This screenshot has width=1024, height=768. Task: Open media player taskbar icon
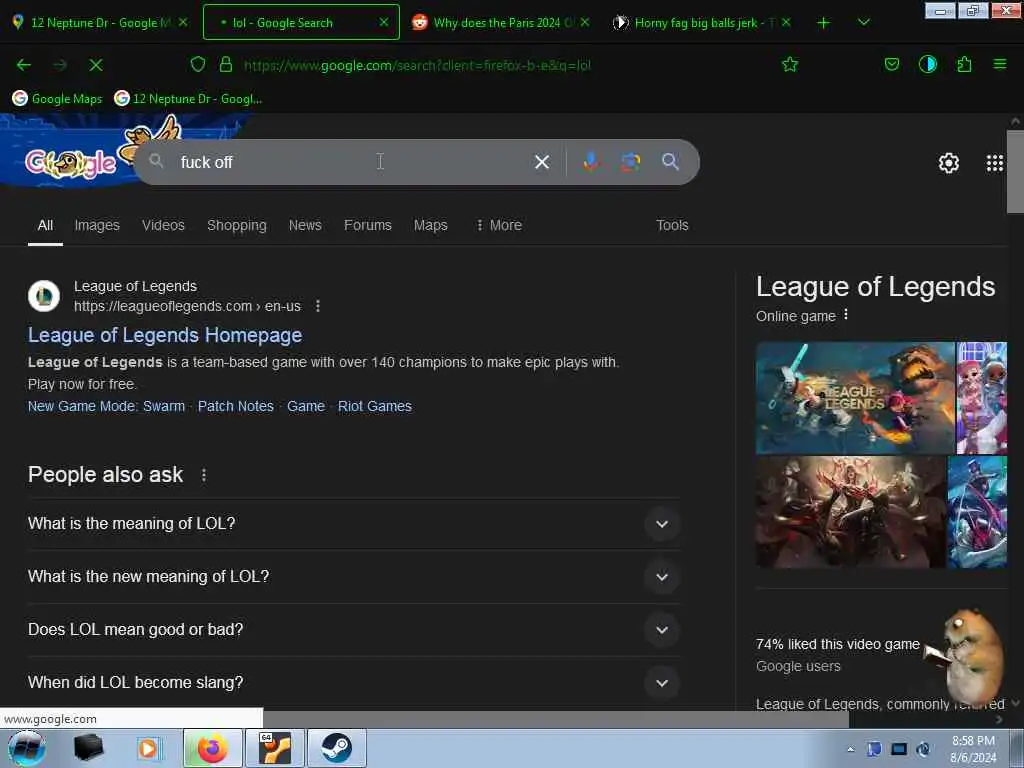click(148, 748)
